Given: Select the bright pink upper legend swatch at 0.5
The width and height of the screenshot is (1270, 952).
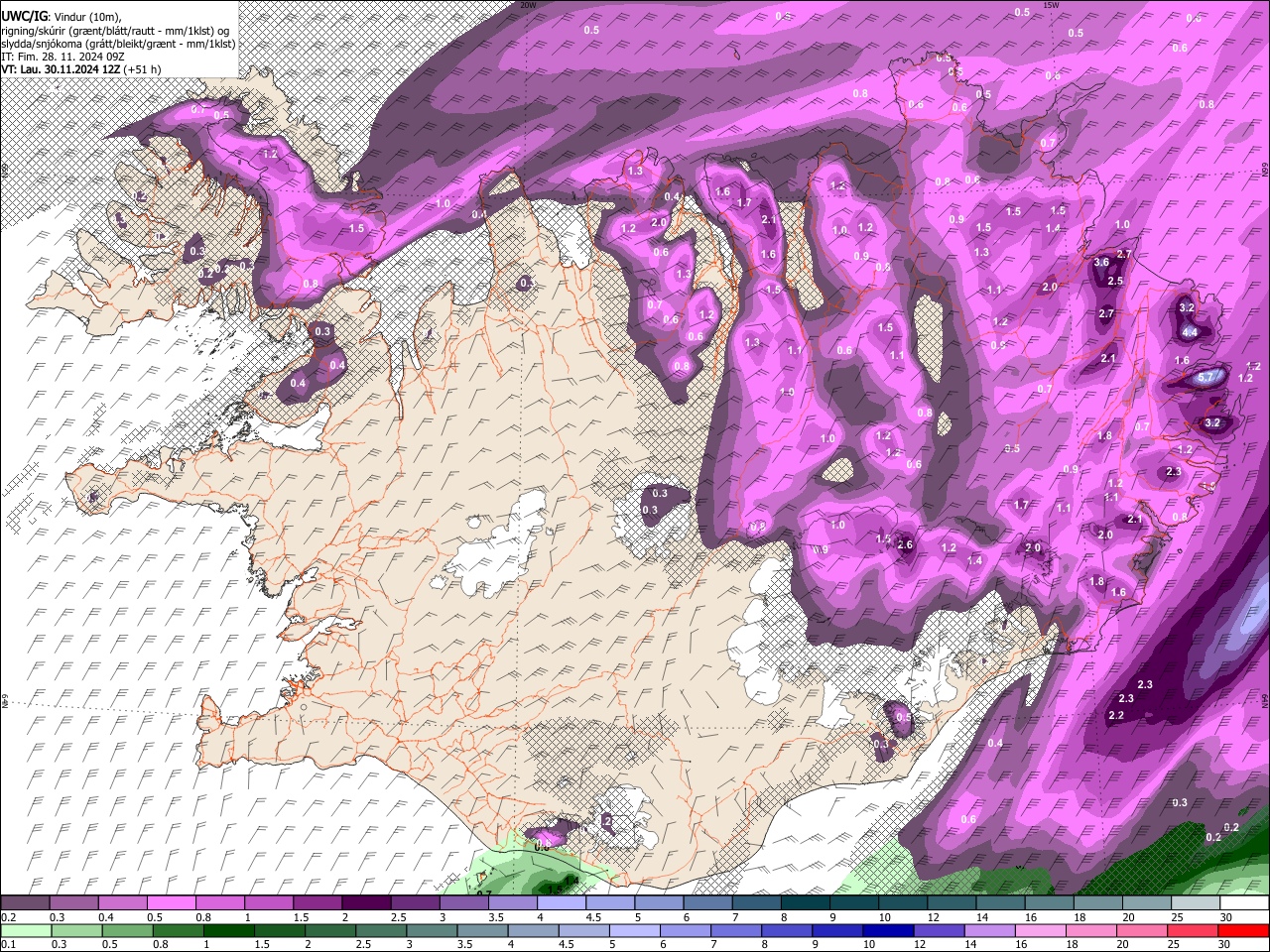Looking at the screenshot, I should [171, 903].
